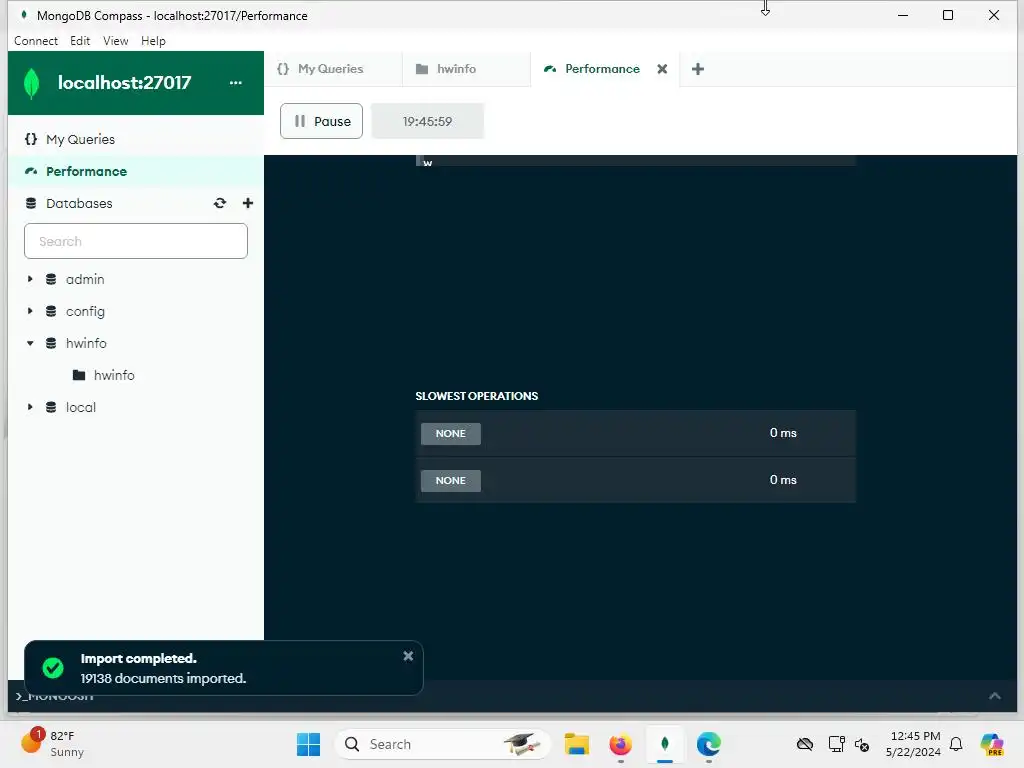Image resolution: width=1024 pixels, height=768 pixels.
Task: Dismiss the Import completed notification
Action: tap(408, 656)
